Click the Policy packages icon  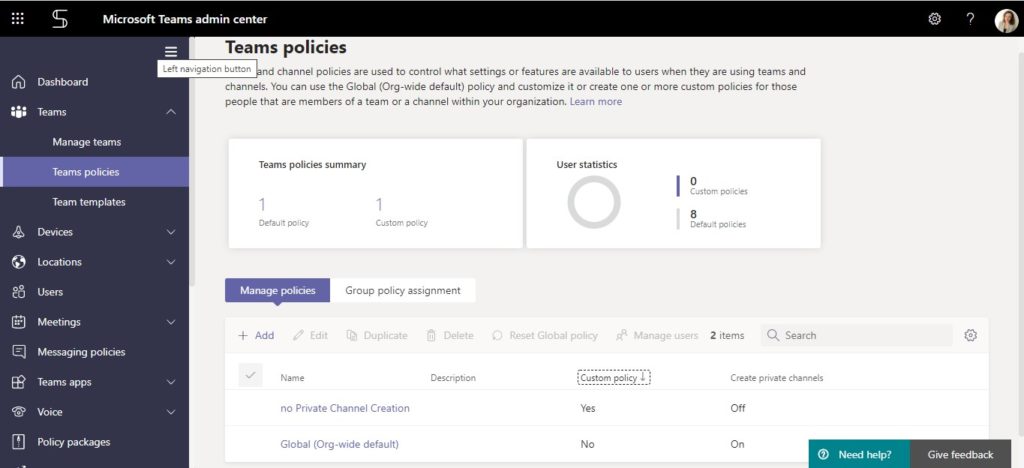point(19,442)
